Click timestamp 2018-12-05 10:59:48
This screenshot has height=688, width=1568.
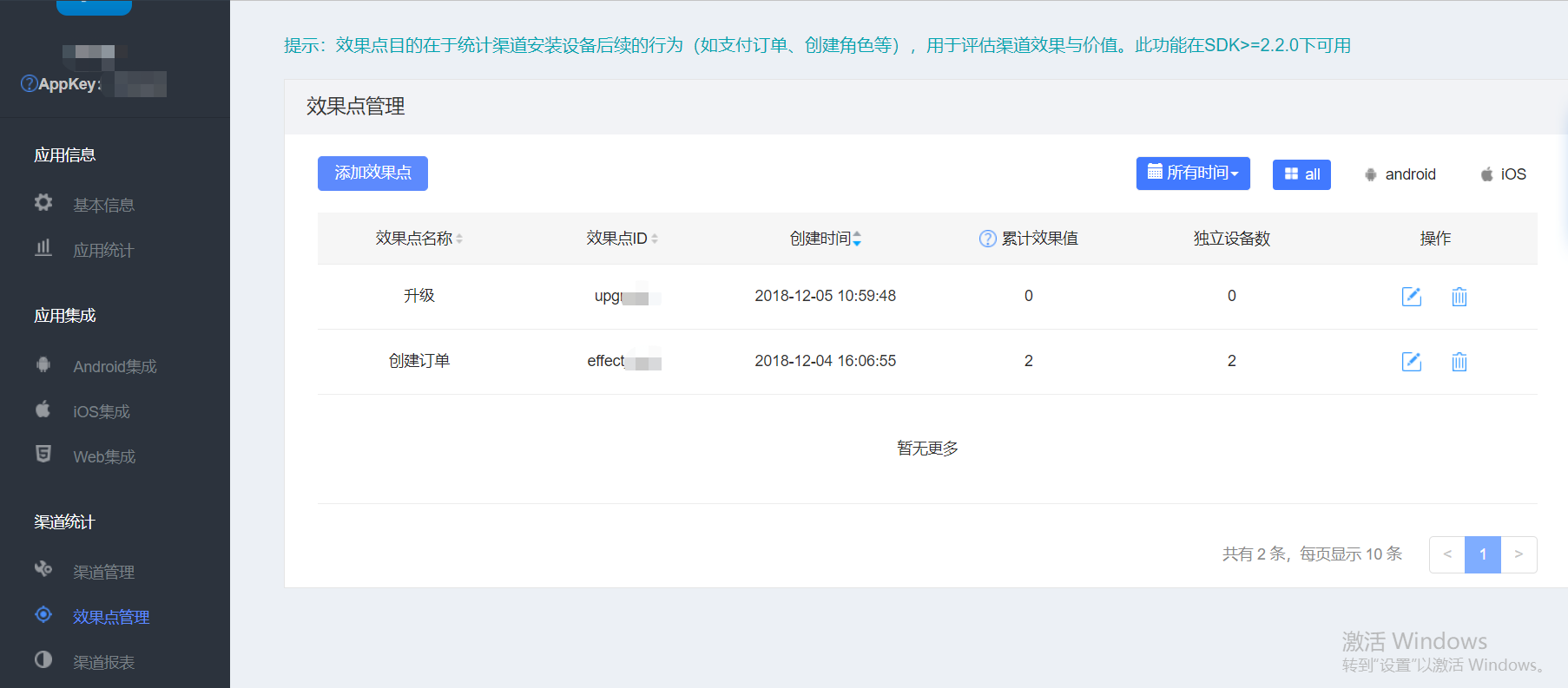[x=826, y=296]
